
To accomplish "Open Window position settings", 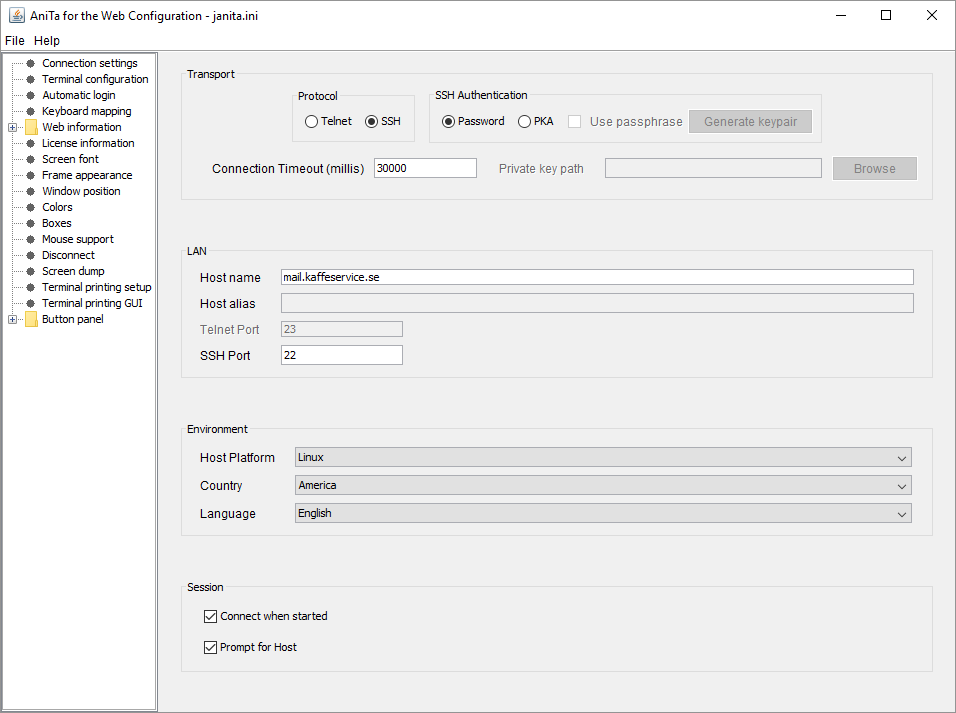I will point(81,191).
